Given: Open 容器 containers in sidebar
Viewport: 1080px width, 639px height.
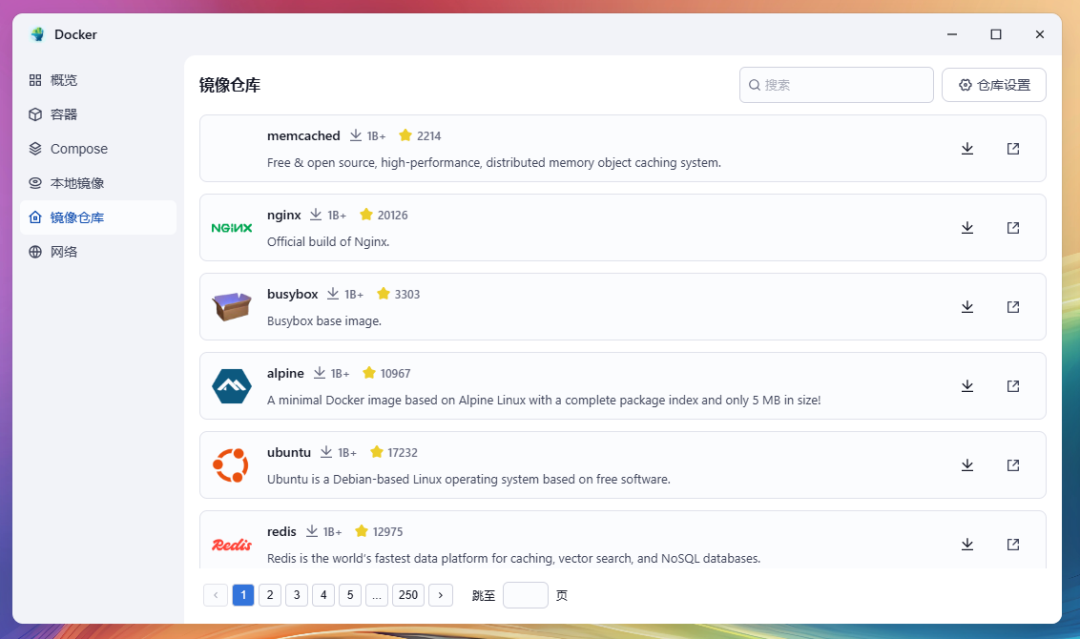Looking at the screenshot, I should pyautogui.click(x=98, y=114).
